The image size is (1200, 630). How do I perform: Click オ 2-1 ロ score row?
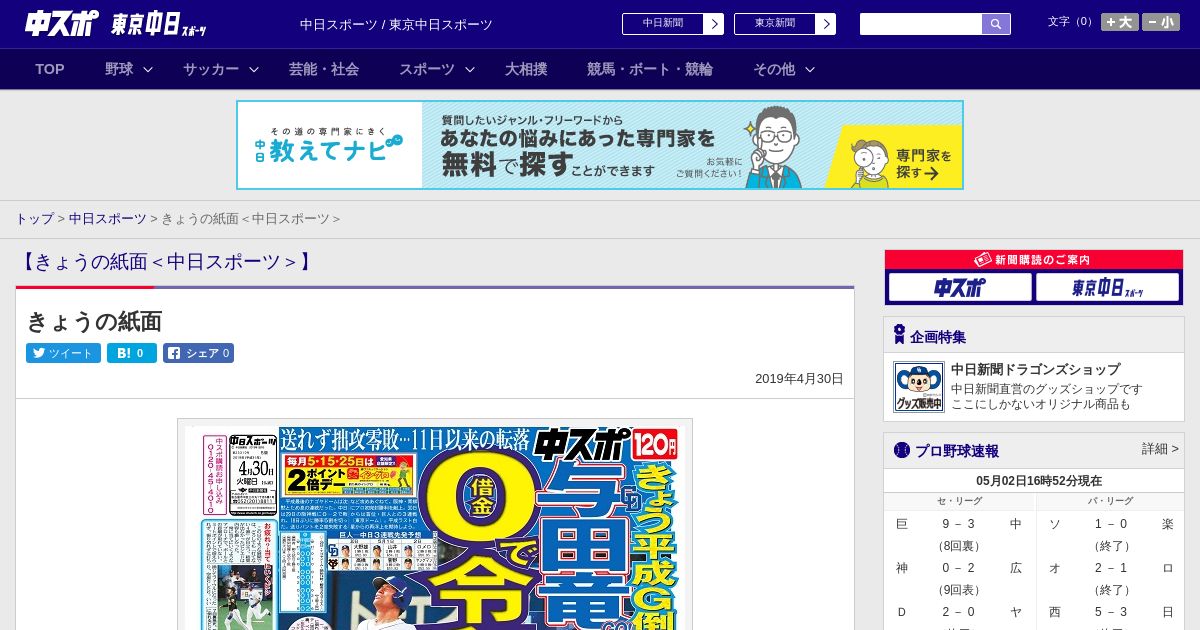(x=1111, y=568)
